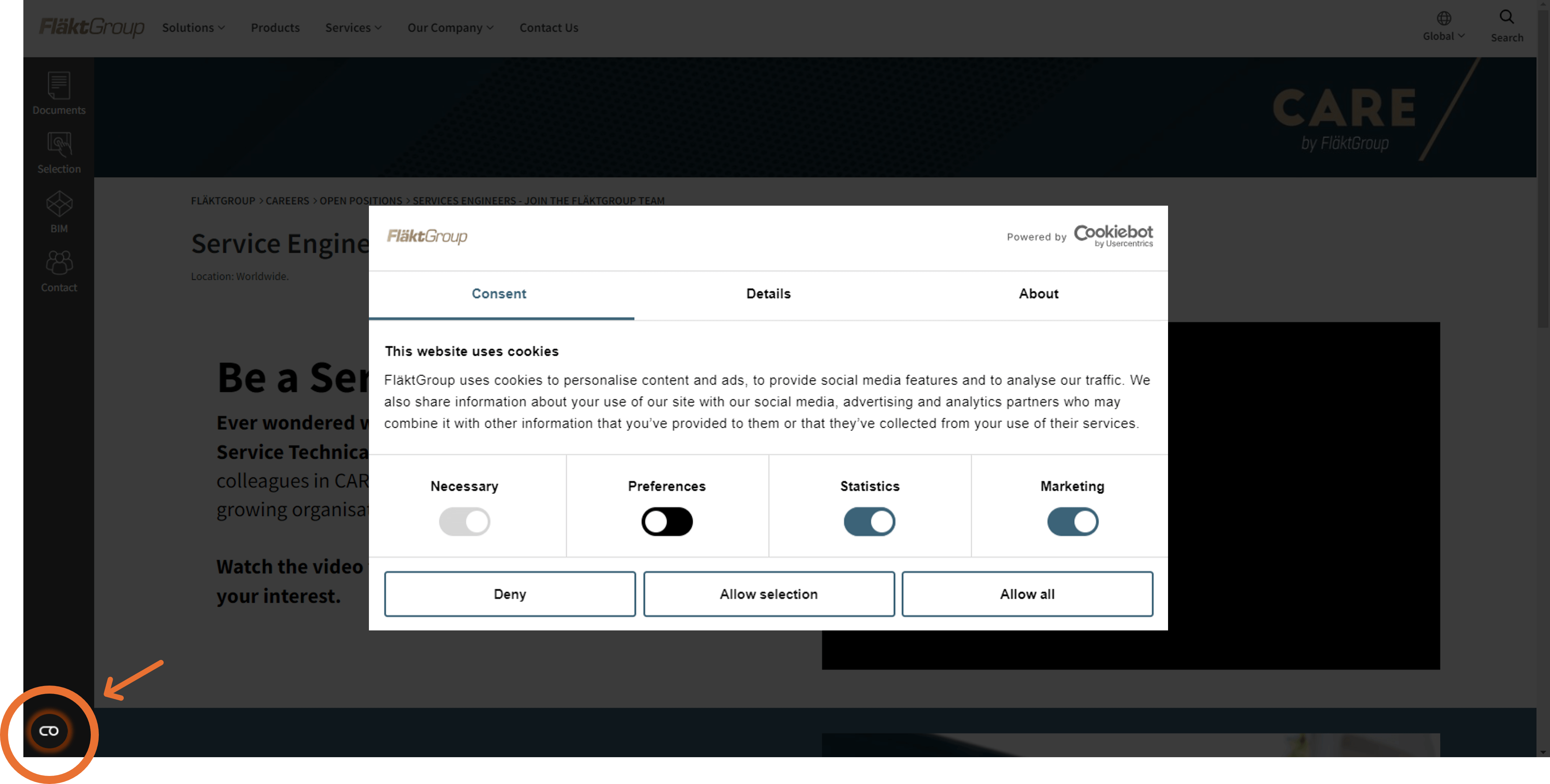Click the Global globe icon
This screenshot has width=1550, height=784.
click(1443, 18)
